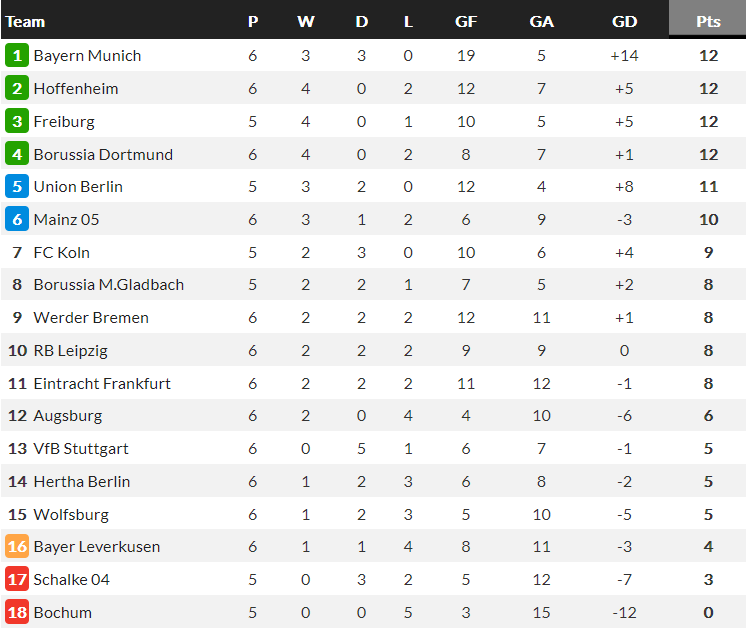Click the orange position 16 badge
This screenshot has height=629, width=746.
click(17, 547)
